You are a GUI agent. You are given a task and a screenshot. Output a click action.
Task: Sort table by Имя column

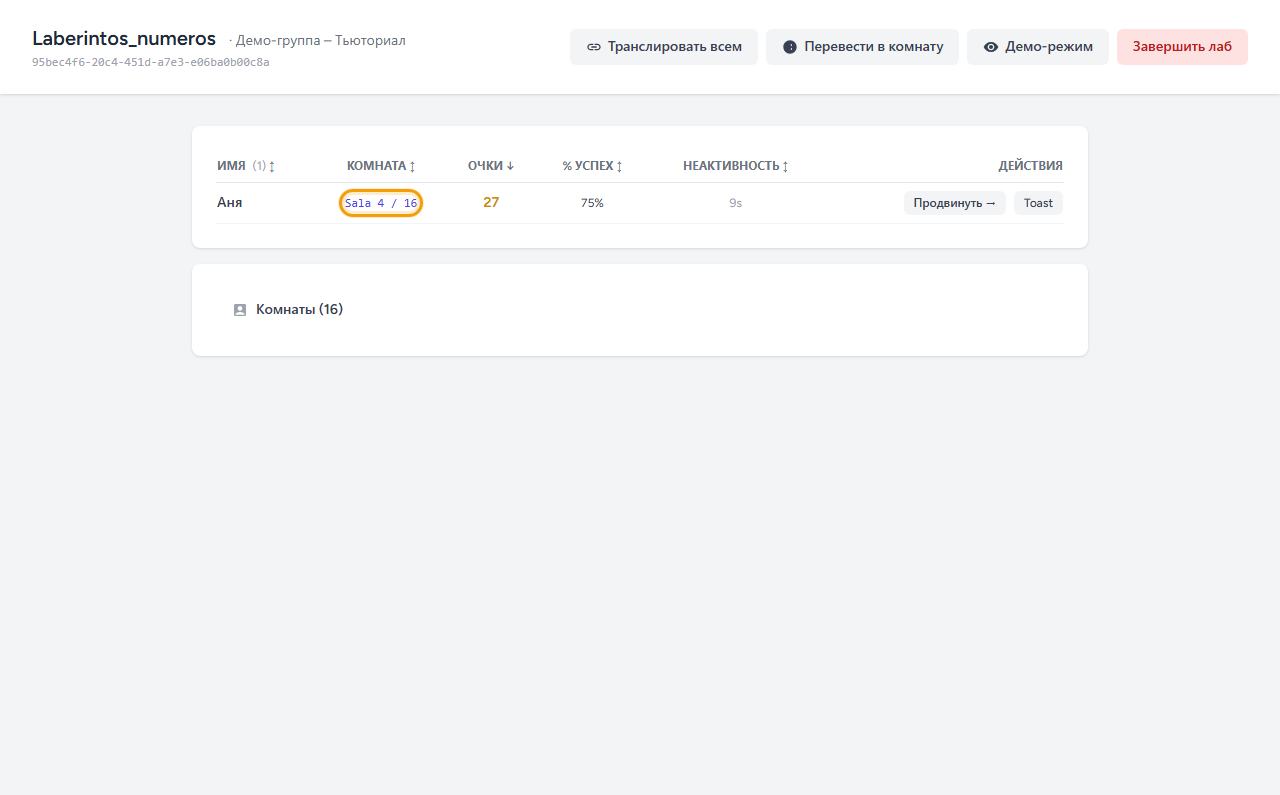pyautogui.click(x=246, y=166)
